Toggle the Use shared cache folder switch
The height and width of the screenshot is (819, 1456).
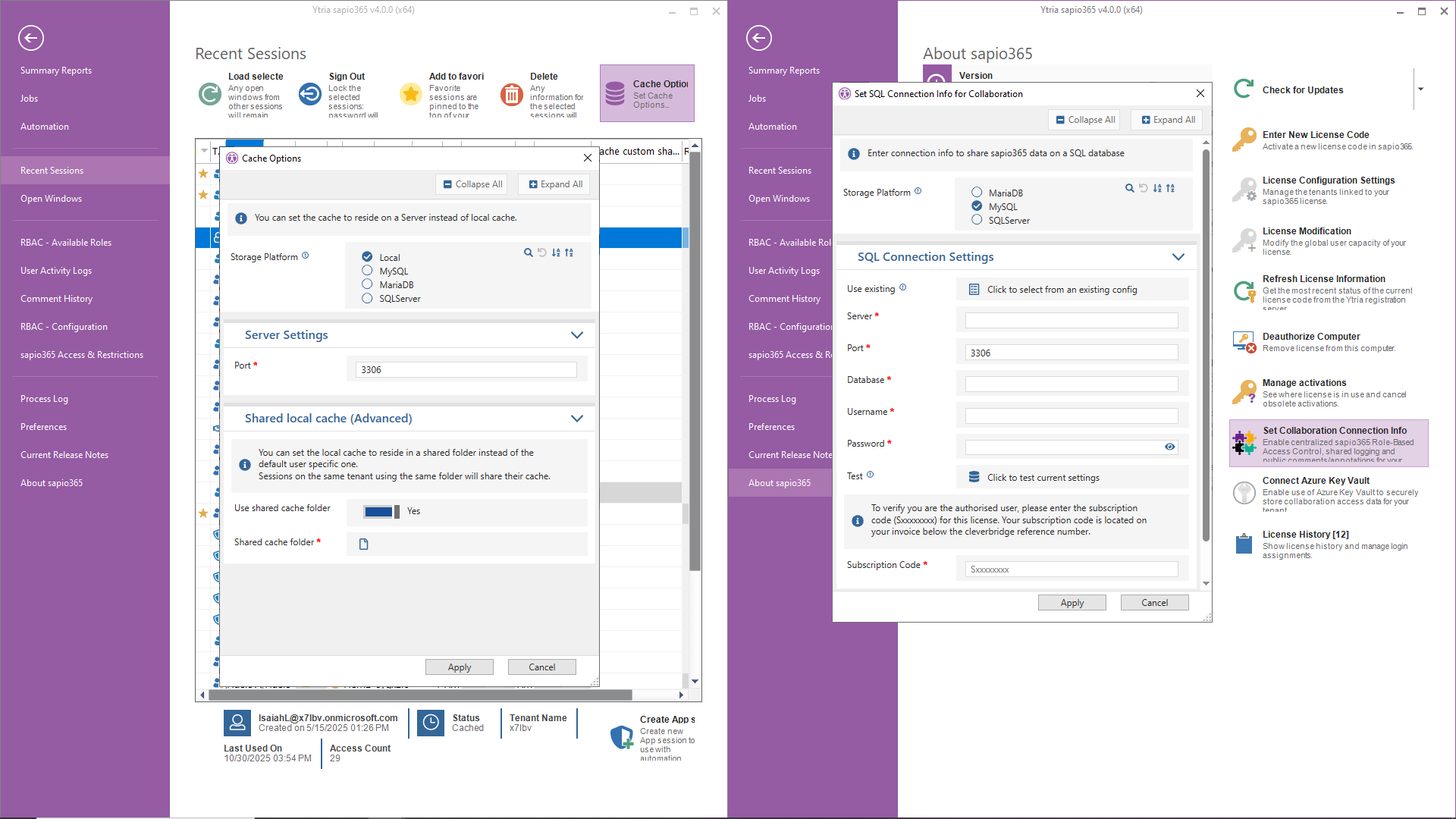click(x=381, y=512)
